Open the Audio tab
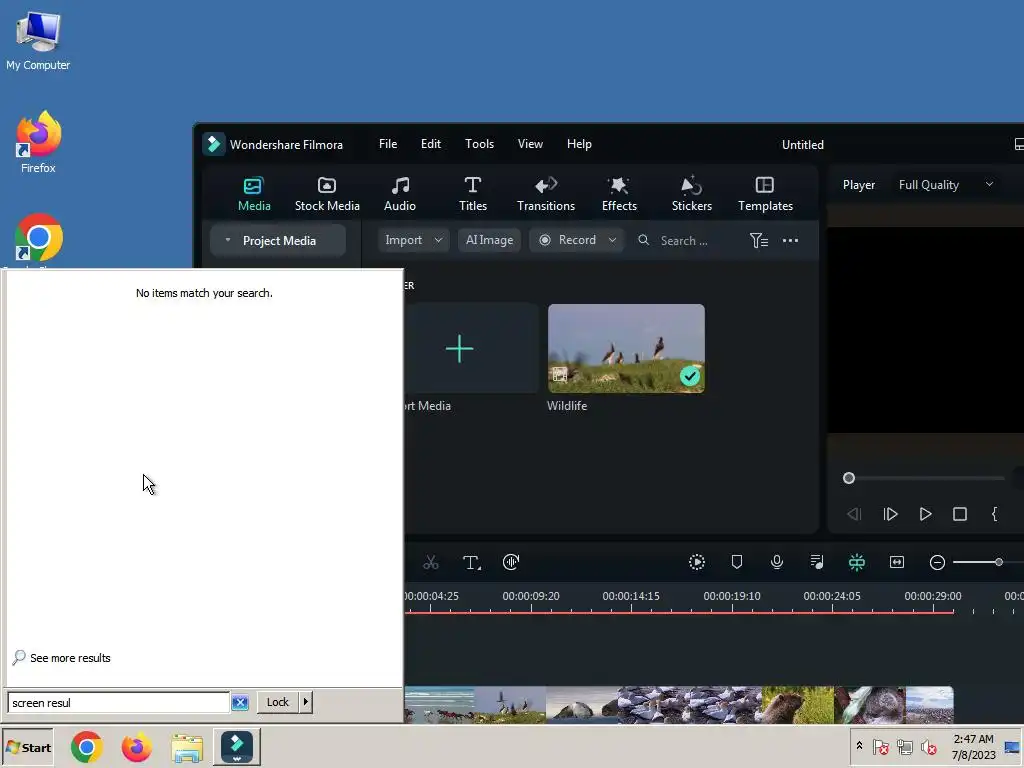 point(400,194)
